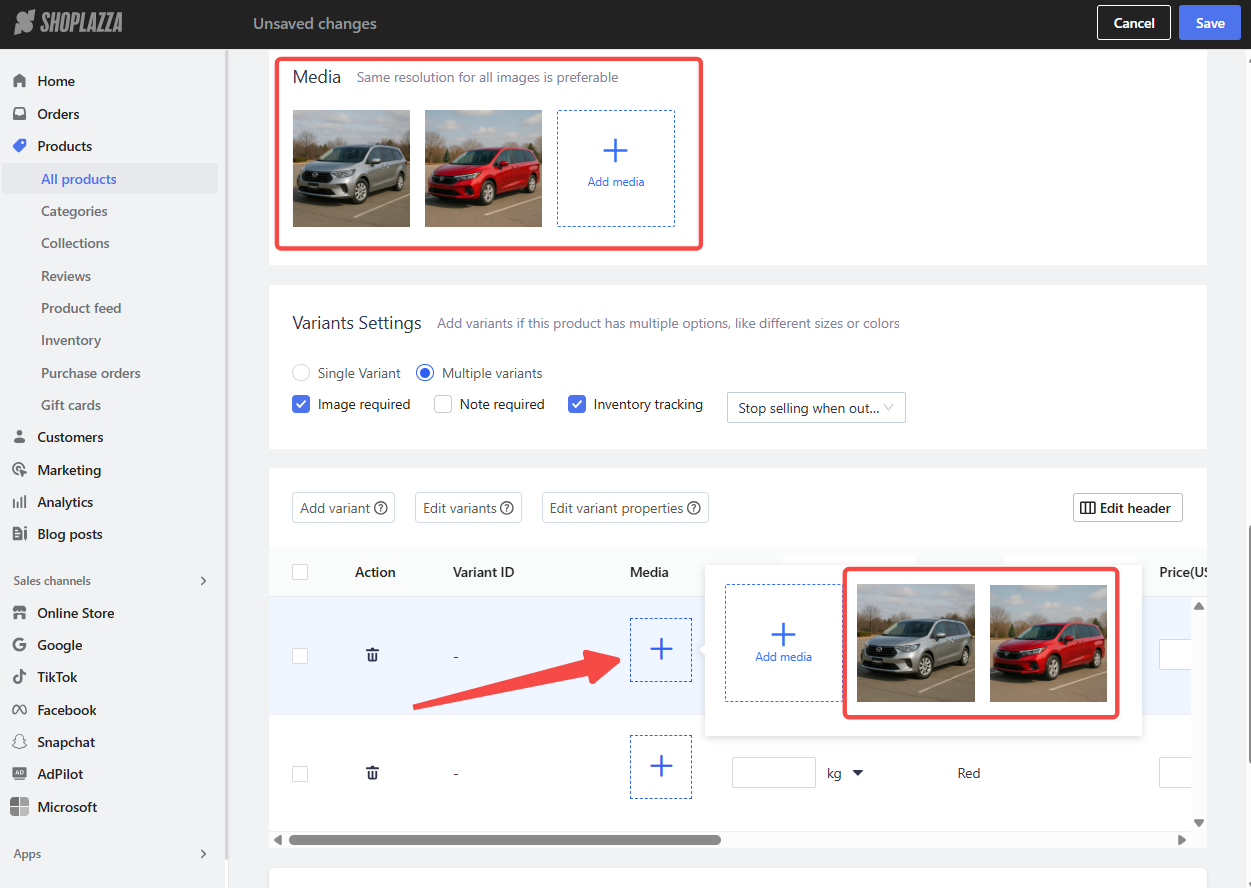The width and height of the screenshot is (1251, 888).
Task: Click the table scroll-right arrow
Action: (x=1183, y=840)
